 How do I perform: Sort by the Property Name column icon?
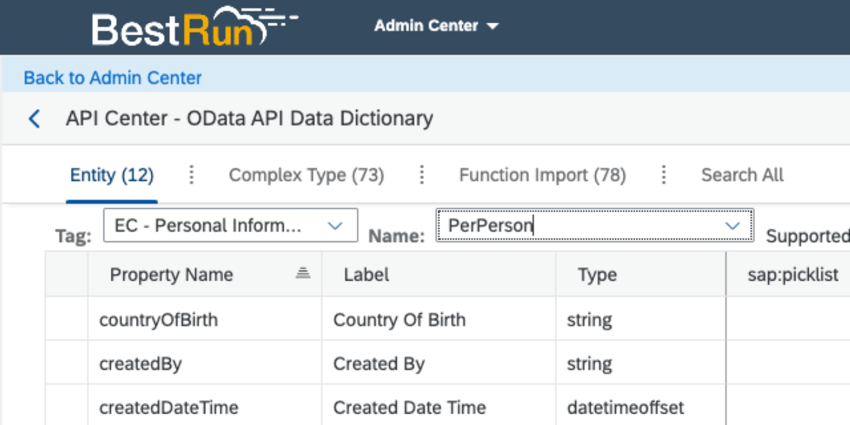[303, 274]
